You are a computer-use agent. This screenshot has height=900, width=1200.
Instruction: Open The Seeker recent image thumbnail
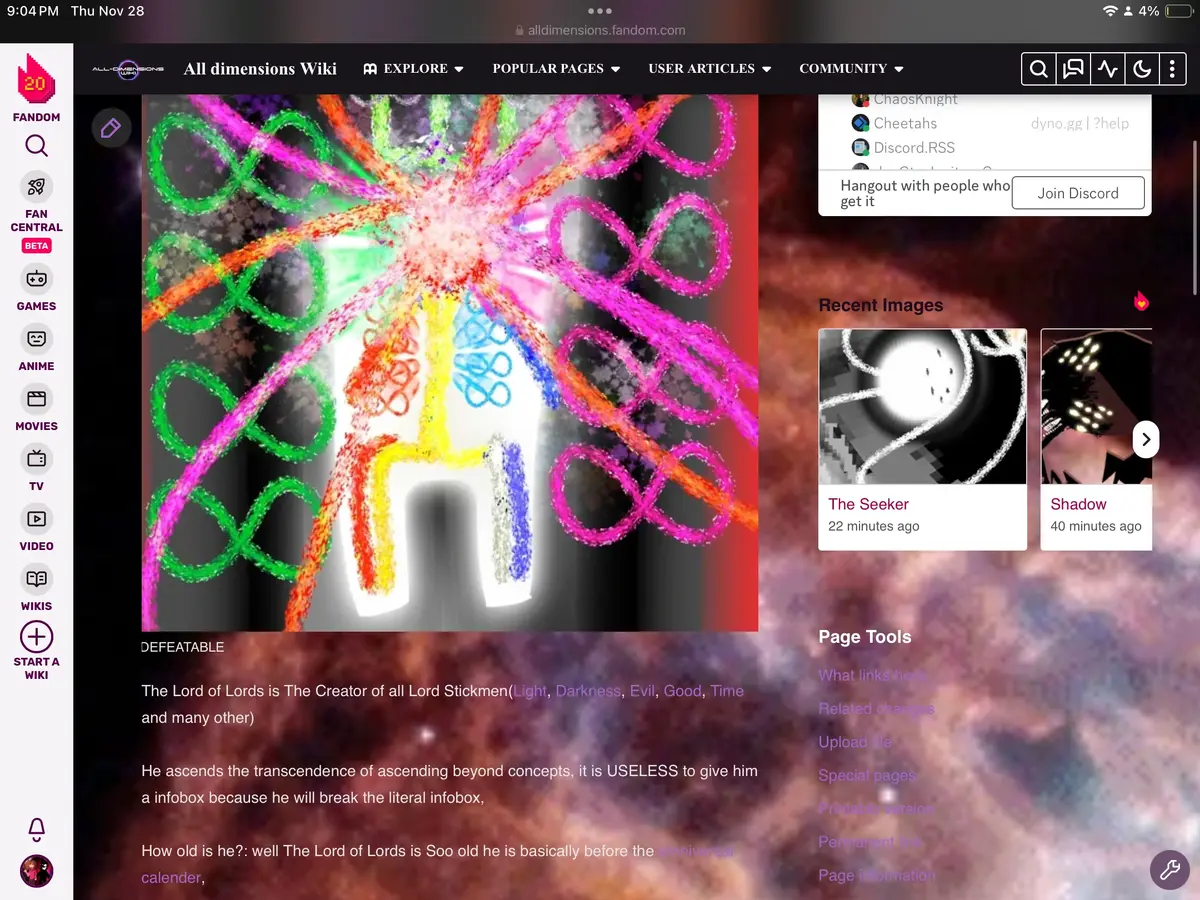point(922,407)
